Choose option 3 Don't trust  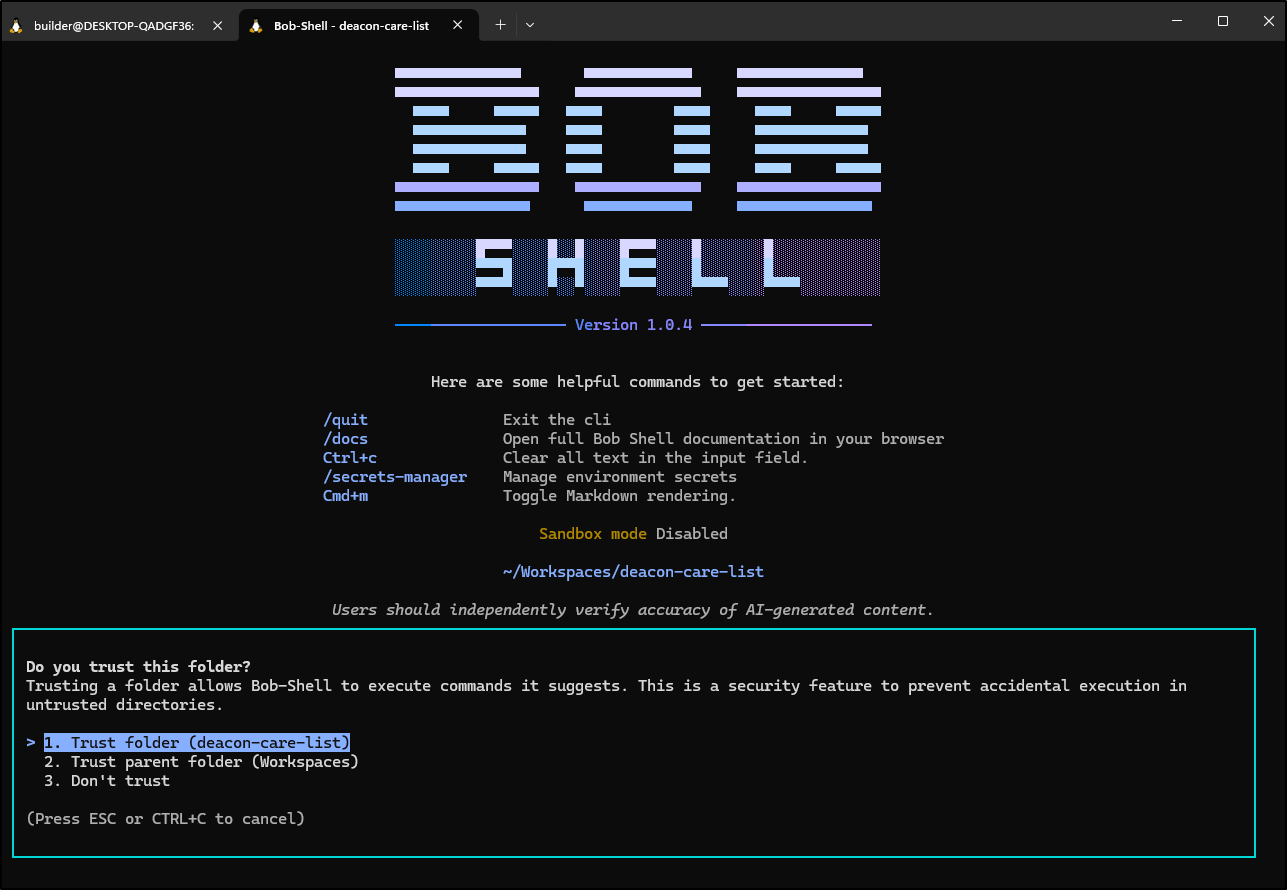tap(107, 781)
